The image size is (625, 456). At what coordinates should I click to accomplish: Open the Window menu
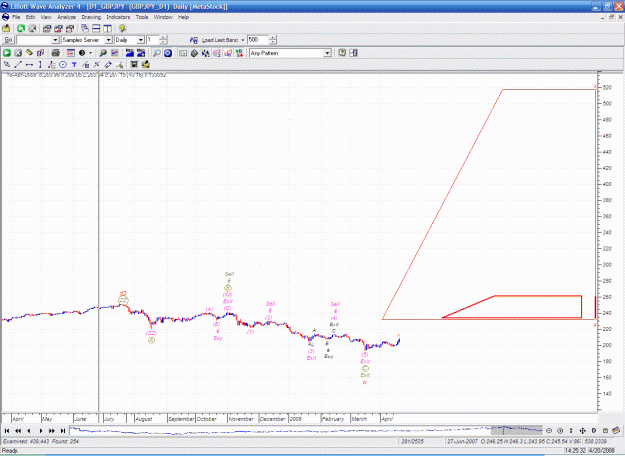pos(163,17)
